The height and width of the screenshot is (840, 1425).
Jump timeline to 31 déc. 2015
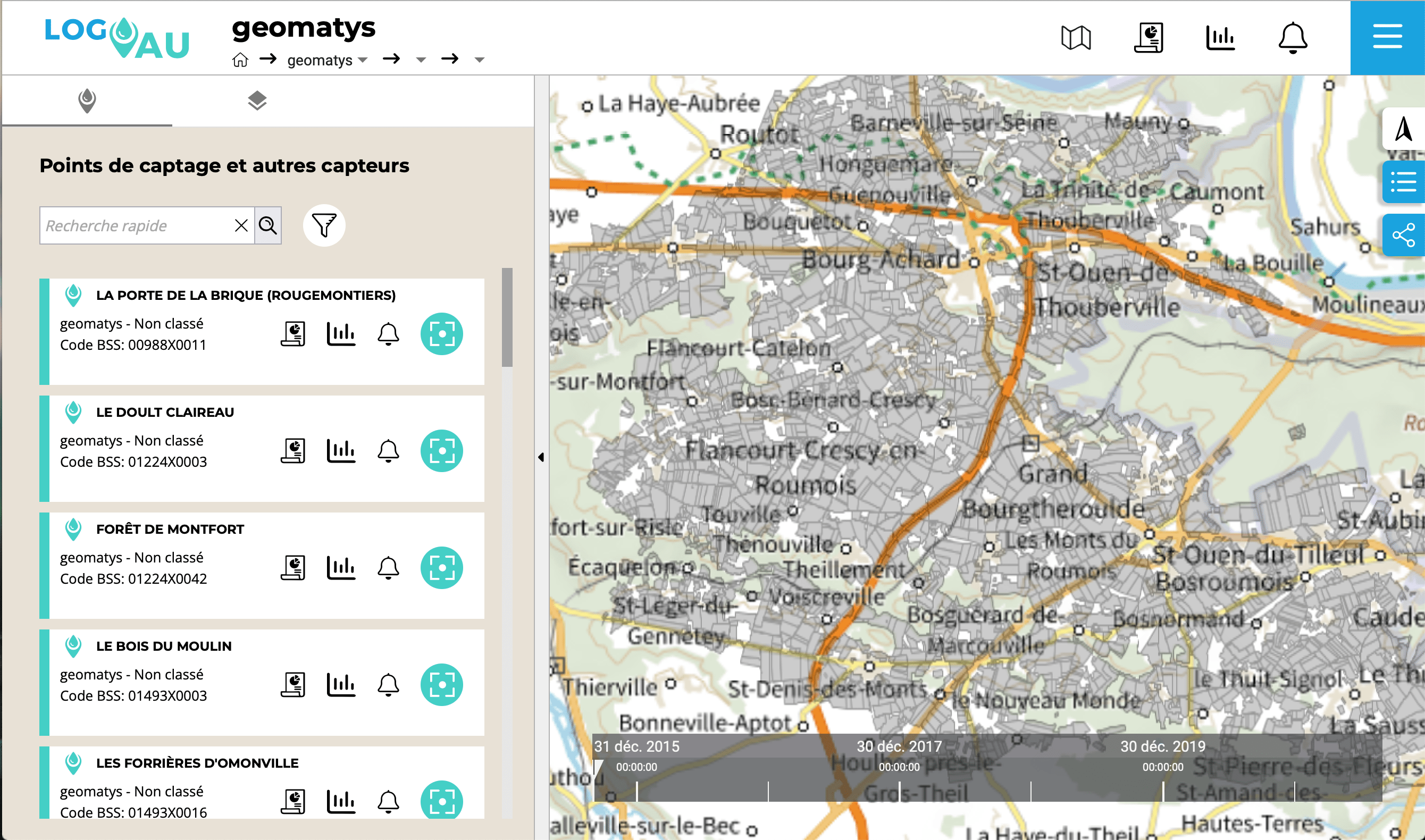[x=636, y=746]
